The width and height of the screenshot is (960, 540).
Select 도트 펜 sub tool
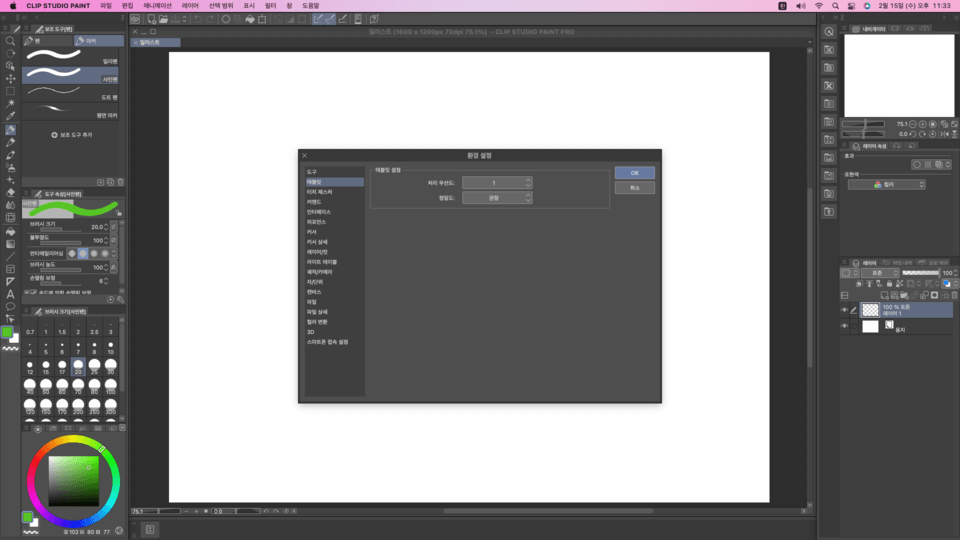pyautogui.click(x=71, y=93)
